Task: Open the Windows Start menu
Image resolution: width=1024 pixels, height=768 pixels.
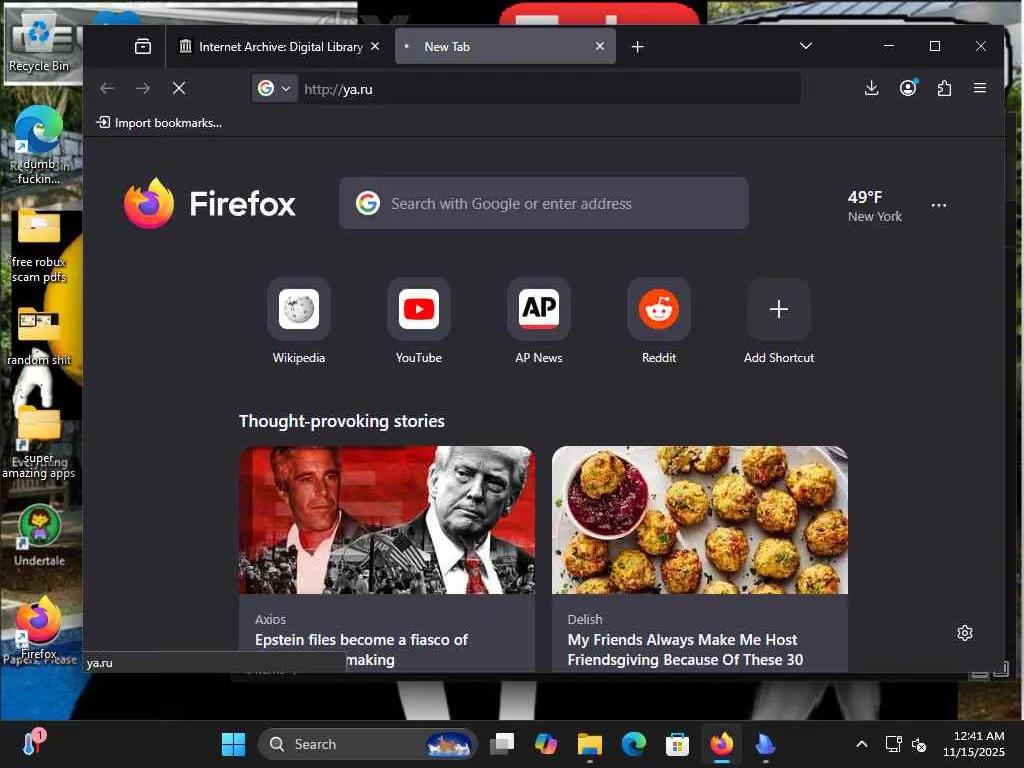Action: pos(233,744)
